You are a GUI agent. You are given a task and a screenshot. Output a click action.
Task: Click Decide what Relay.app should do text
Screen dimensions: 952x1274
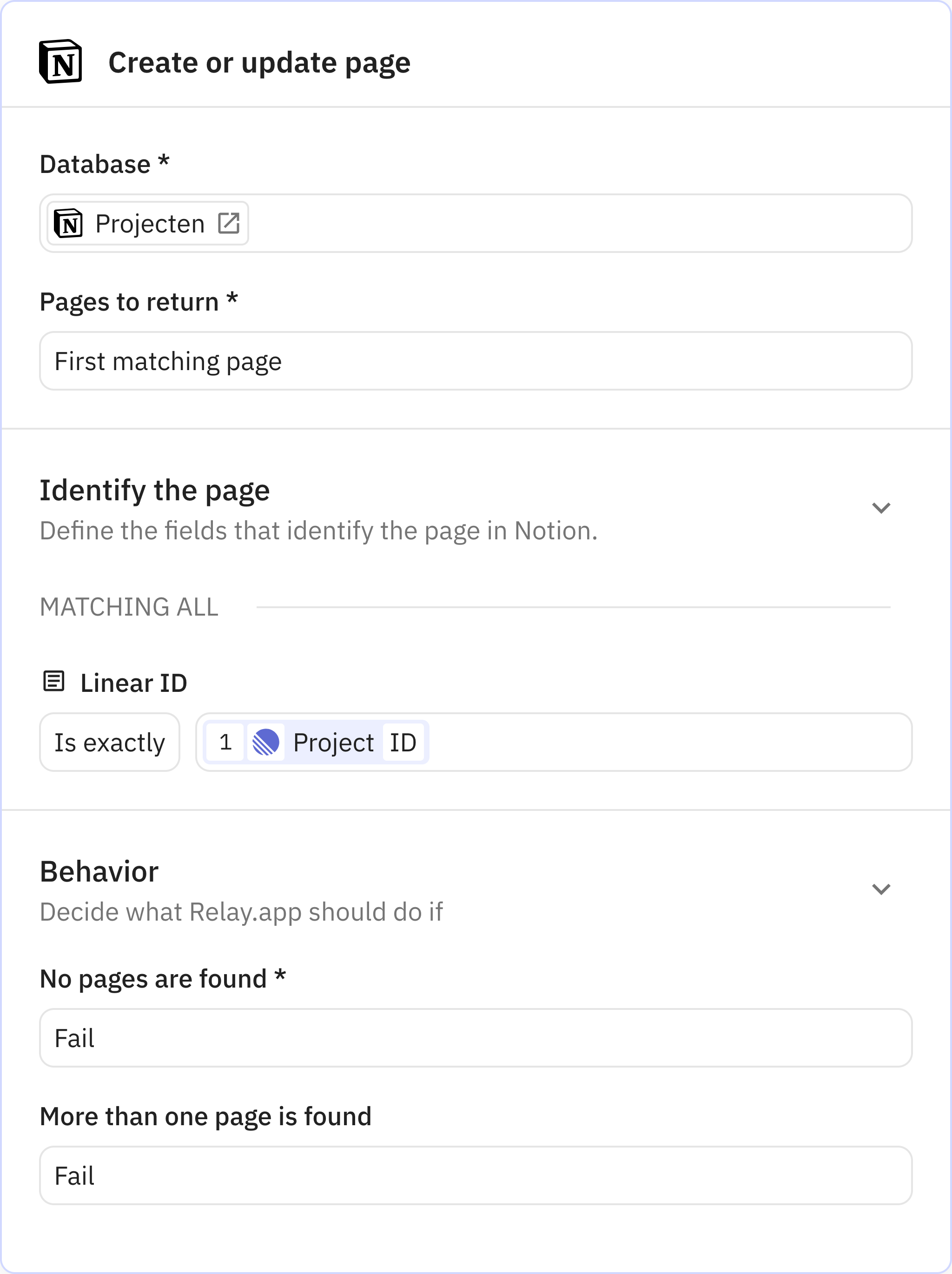(241, 912)
